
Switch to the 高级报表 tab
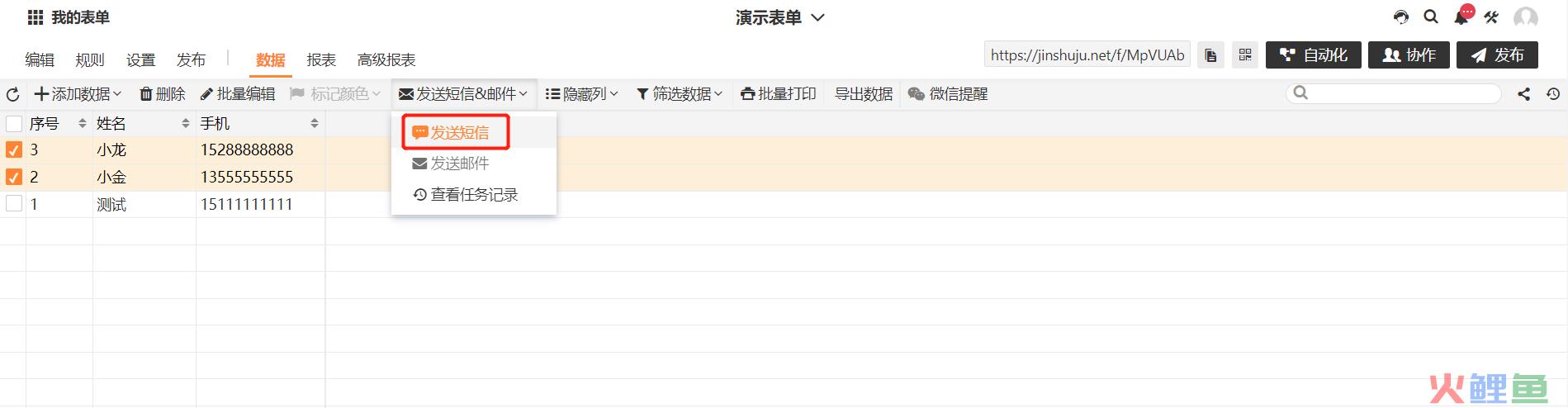tap(386, 60)
